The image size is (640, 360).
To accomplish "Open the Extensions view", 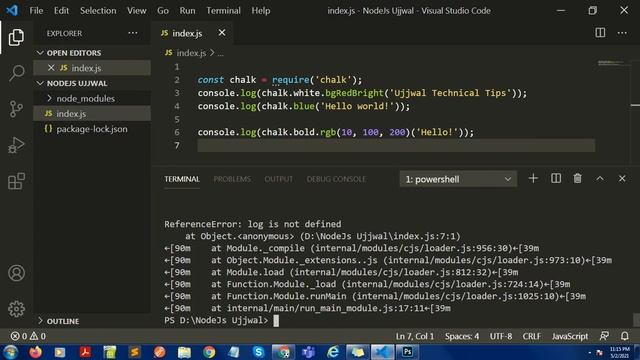I will pyautogui.click(x=16, y=181).
